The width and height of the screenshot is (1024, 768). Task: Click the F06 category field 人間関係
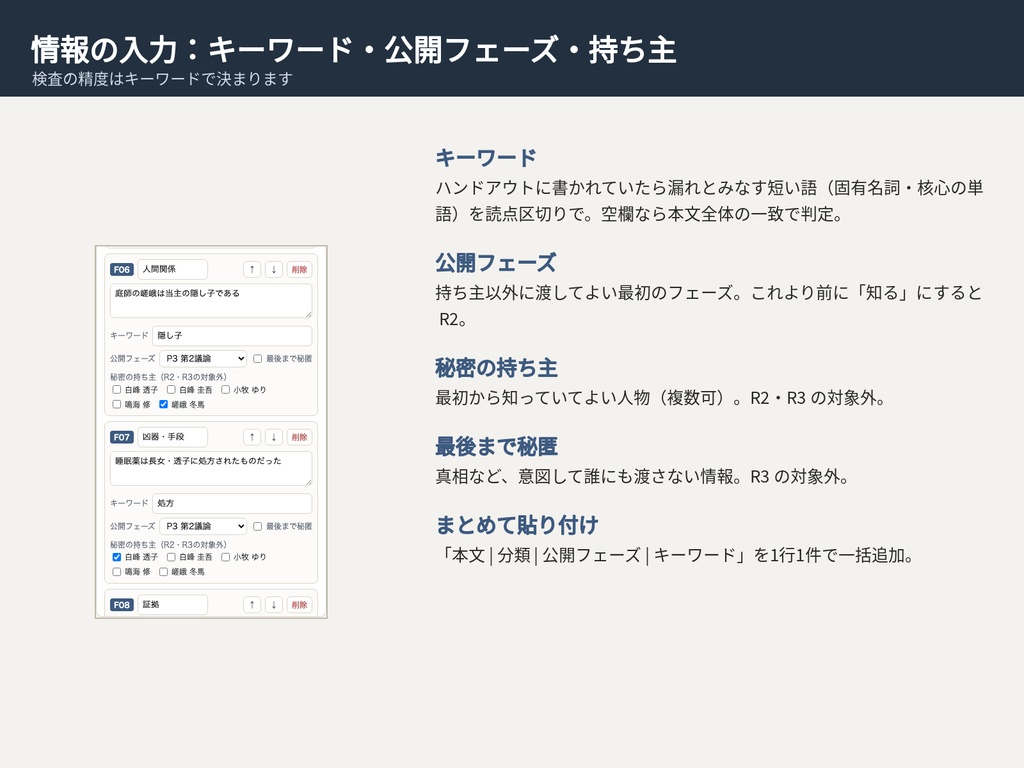coord(172,269)
